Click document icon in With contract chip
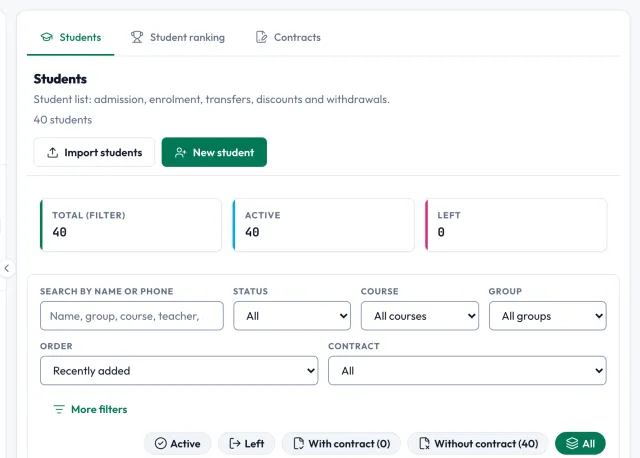Viewport: 640px width, 458px height. click(299, 444)
